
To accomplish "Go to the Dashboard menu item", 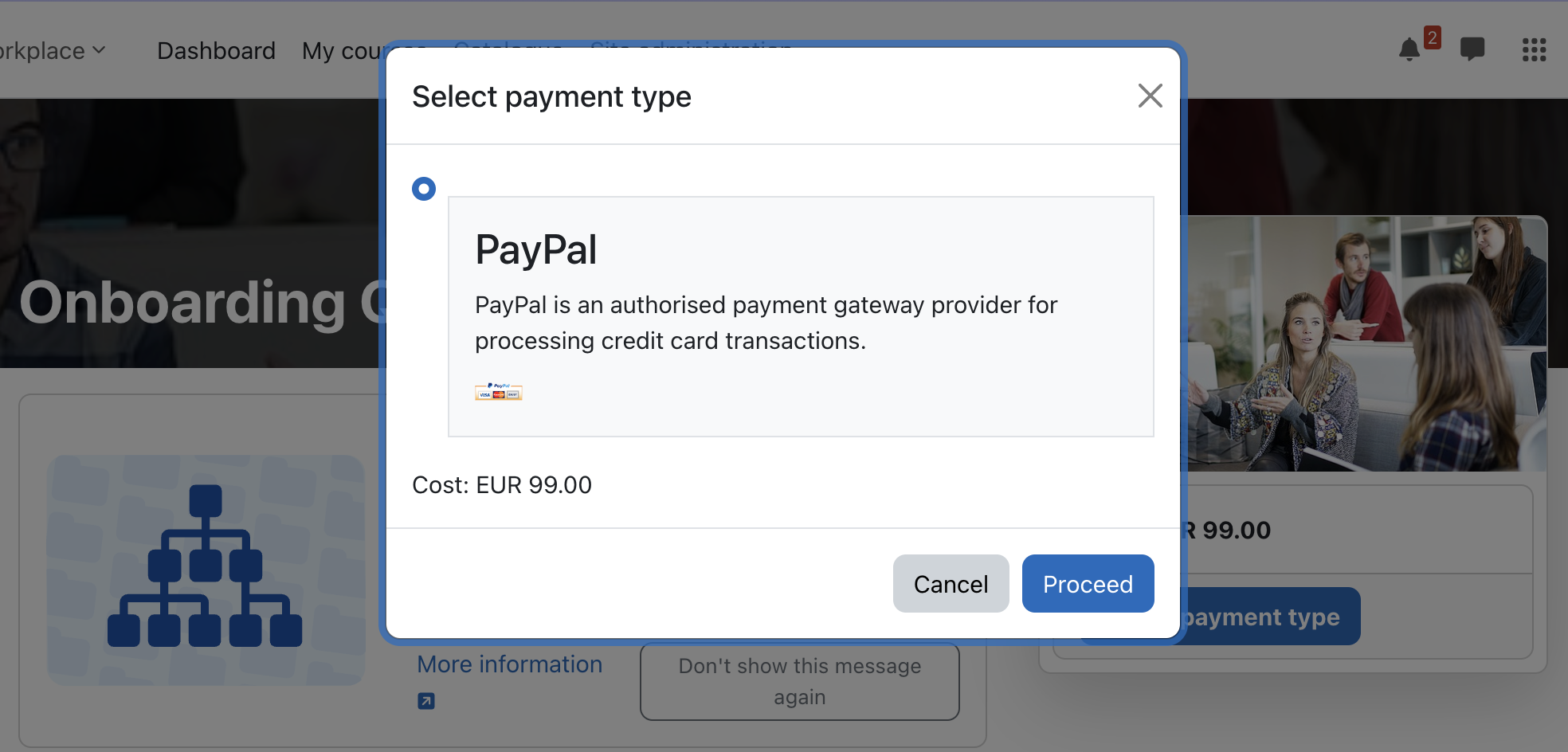I will coord(216,51).
